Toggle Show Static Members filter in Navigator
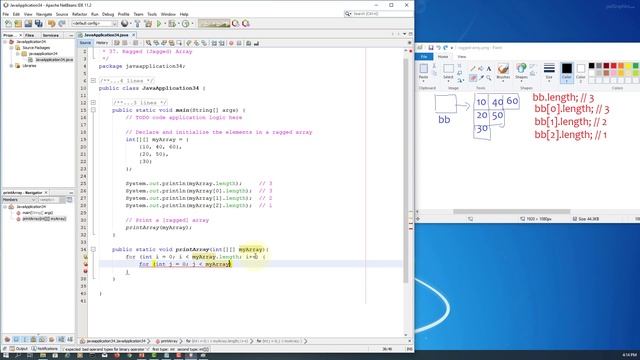This screenshot has height=360, width=640. point(25,339)
